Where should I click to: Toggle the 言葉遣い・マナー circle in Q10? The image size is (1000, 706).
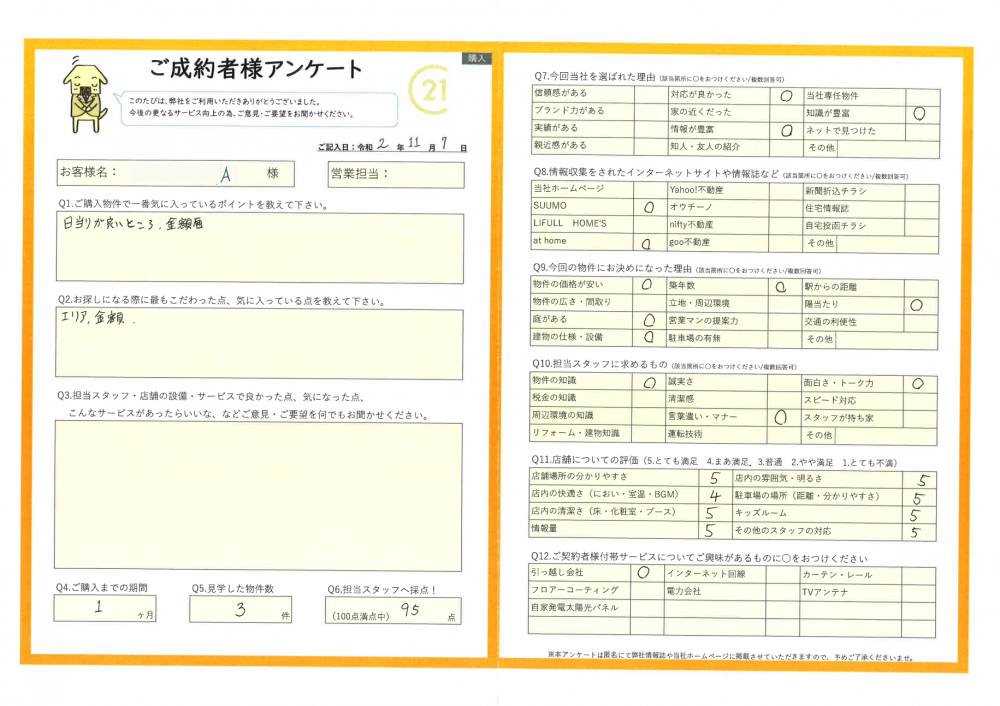(x=783, y=417)
